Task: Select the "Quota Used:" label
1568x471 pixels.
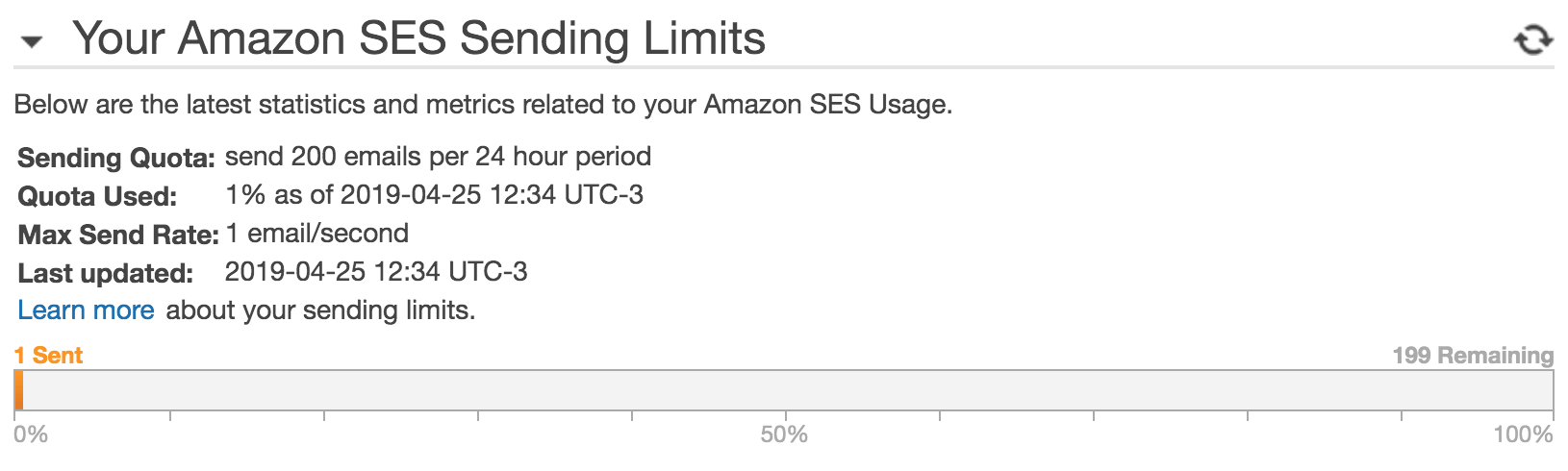Action: click(97, 196)
